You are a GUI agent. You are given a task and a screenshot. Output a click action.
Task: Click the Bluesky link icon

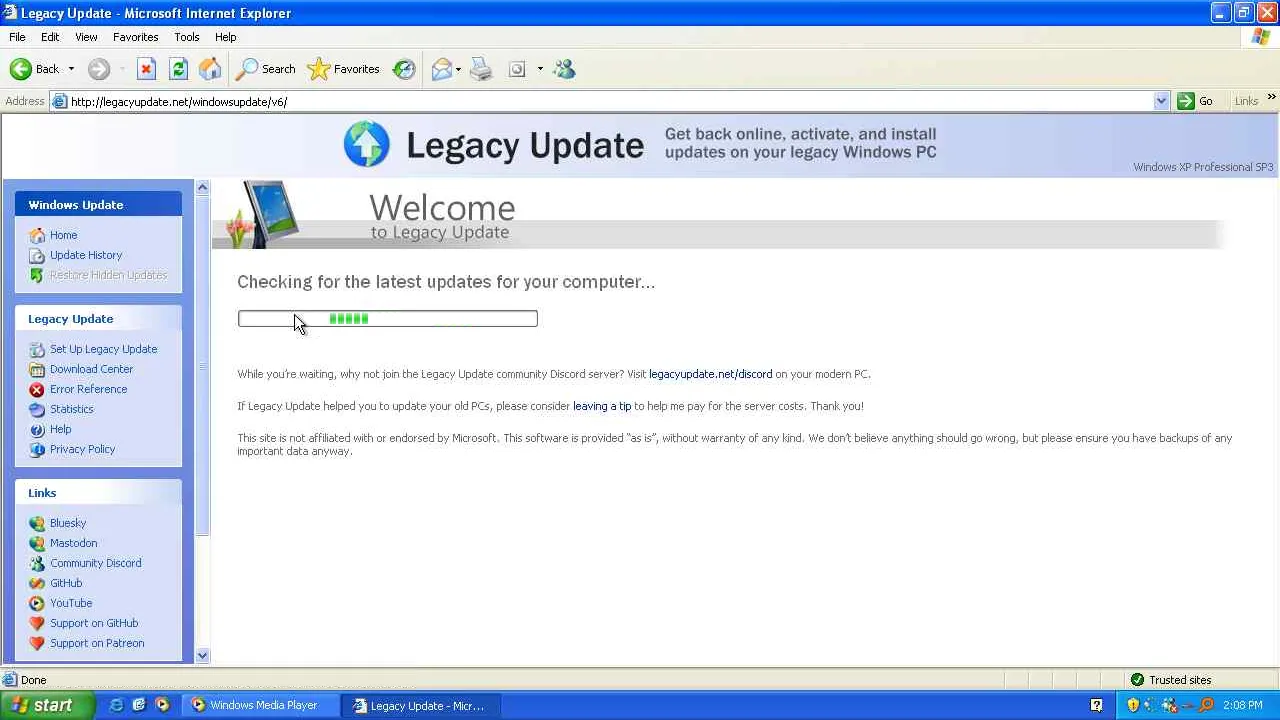click(x=37, y=523)
